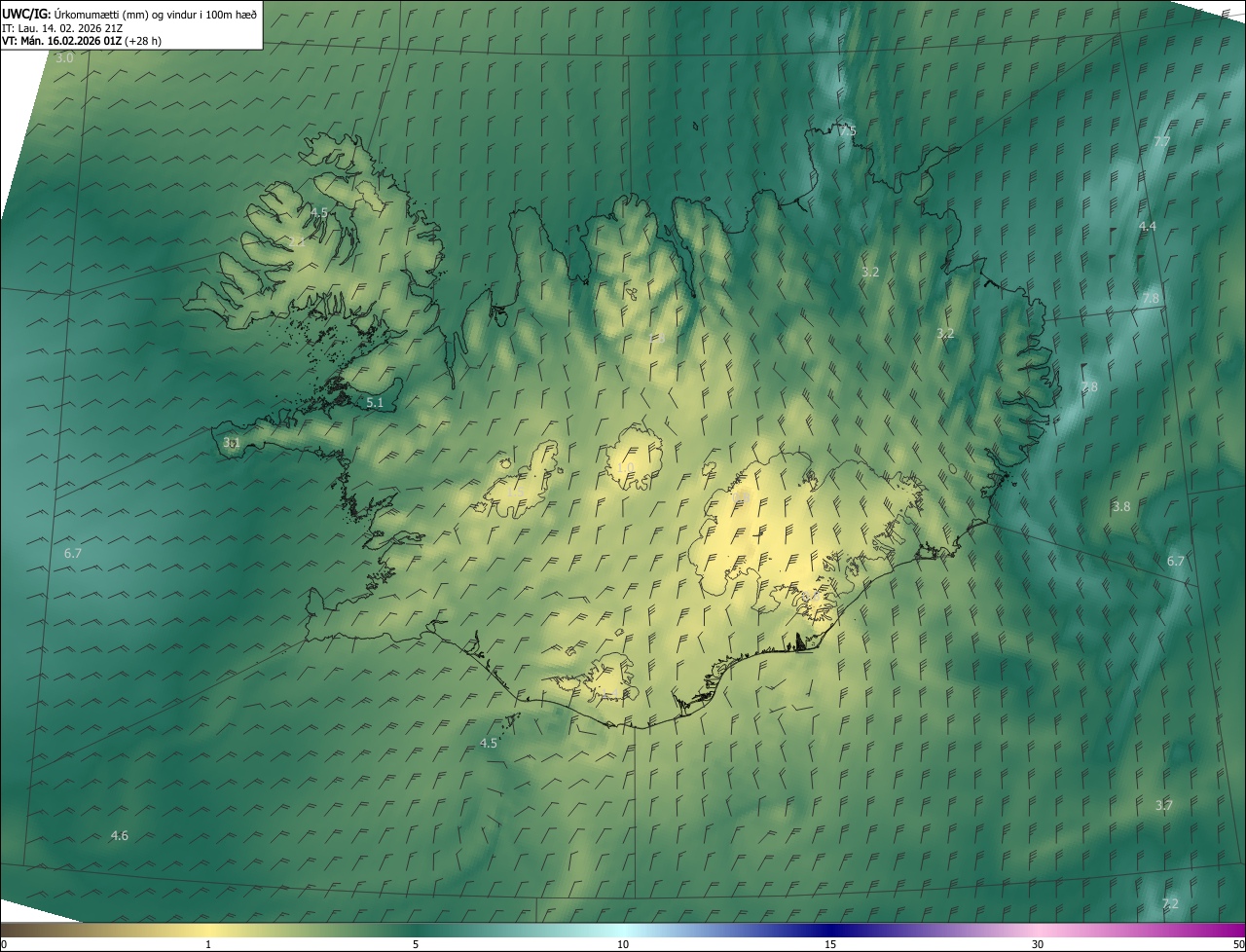This screenshot has width=1246, height=952.
Task: Click the 7.7 value in the northeast ocean
Action: point(1162,142)
